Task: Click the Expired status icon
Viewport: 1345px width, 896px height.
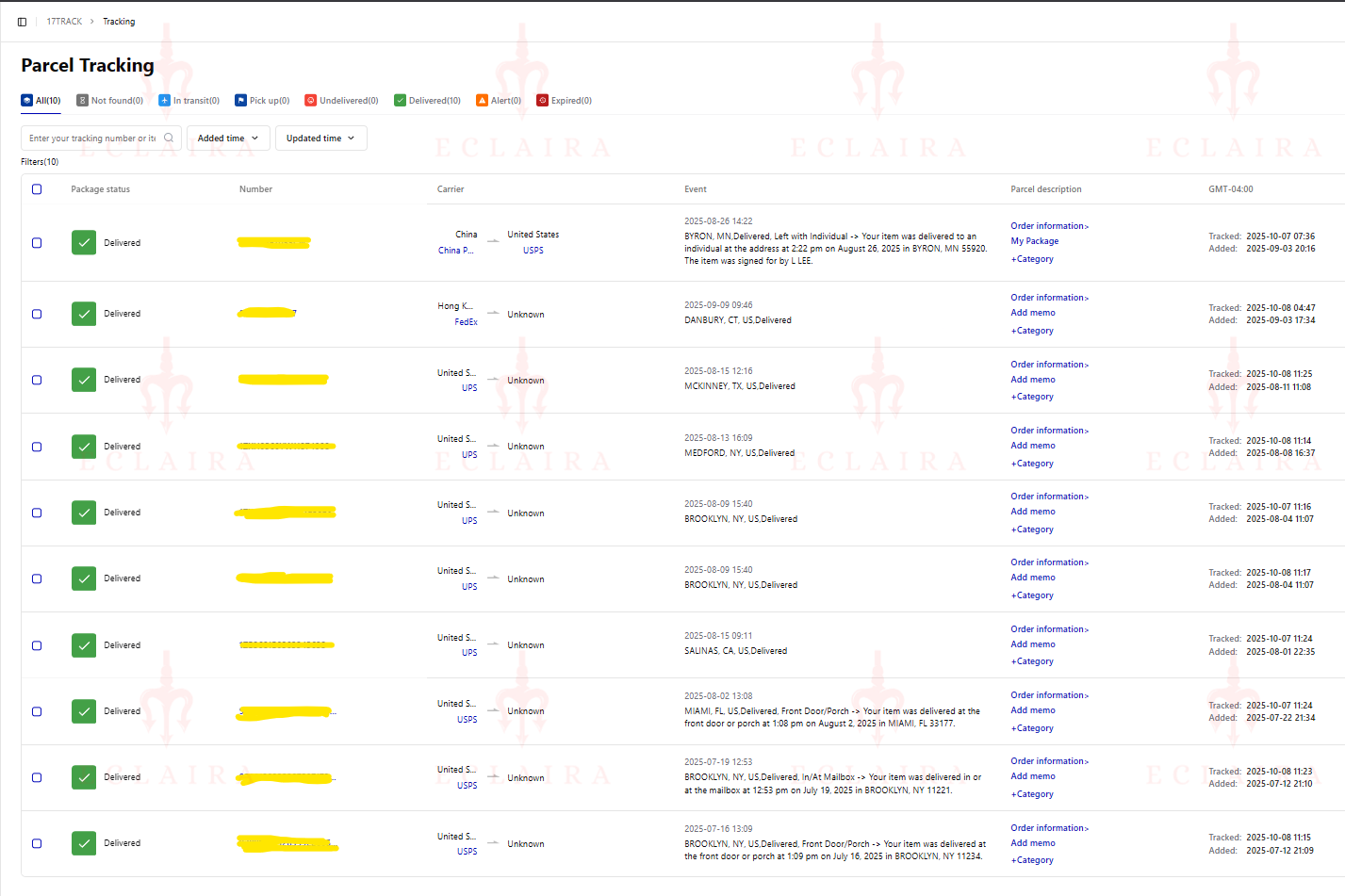Action: tap(542, 101)
